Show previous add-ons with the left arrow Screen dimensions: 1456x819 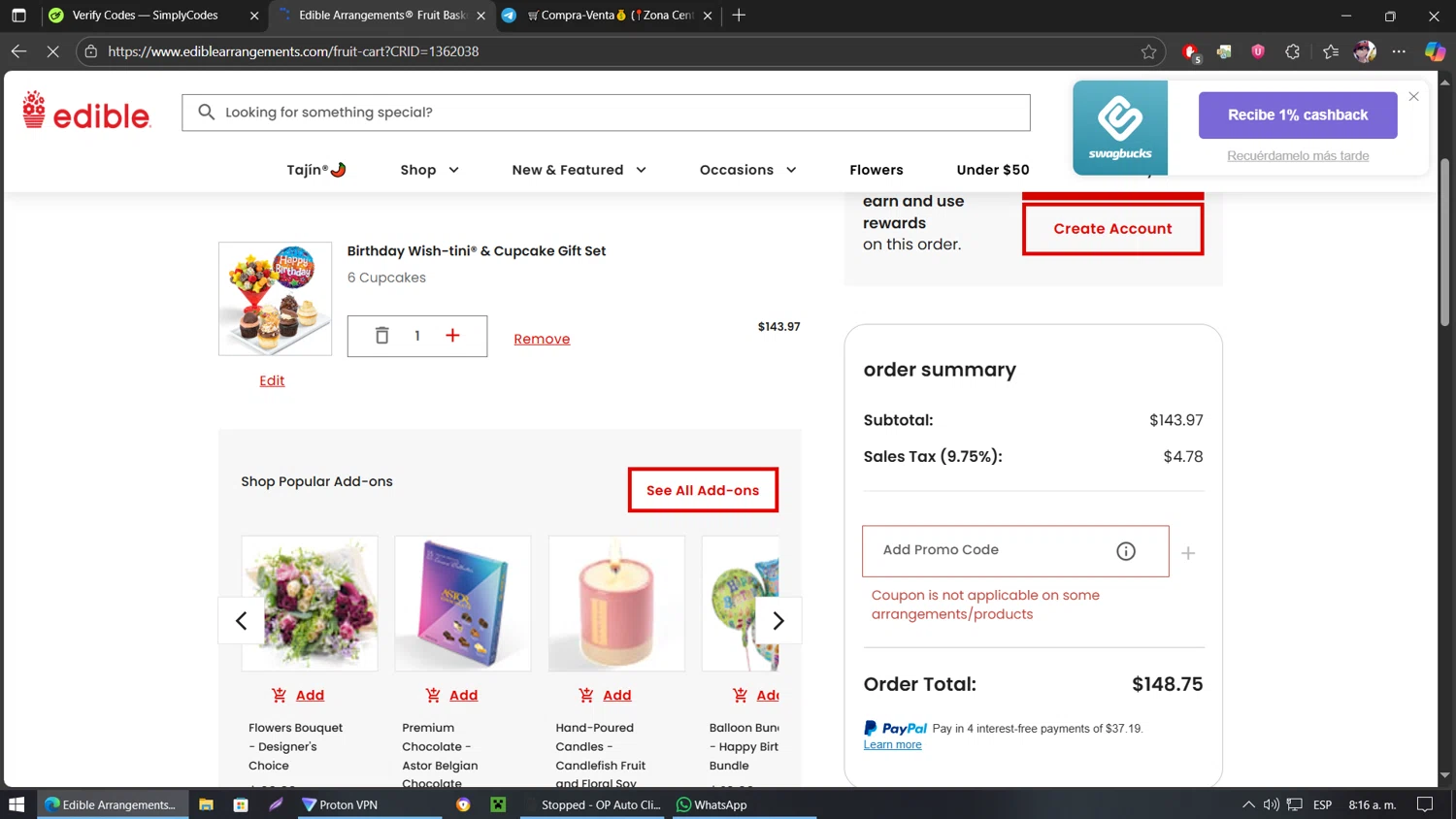pos(242,621)
